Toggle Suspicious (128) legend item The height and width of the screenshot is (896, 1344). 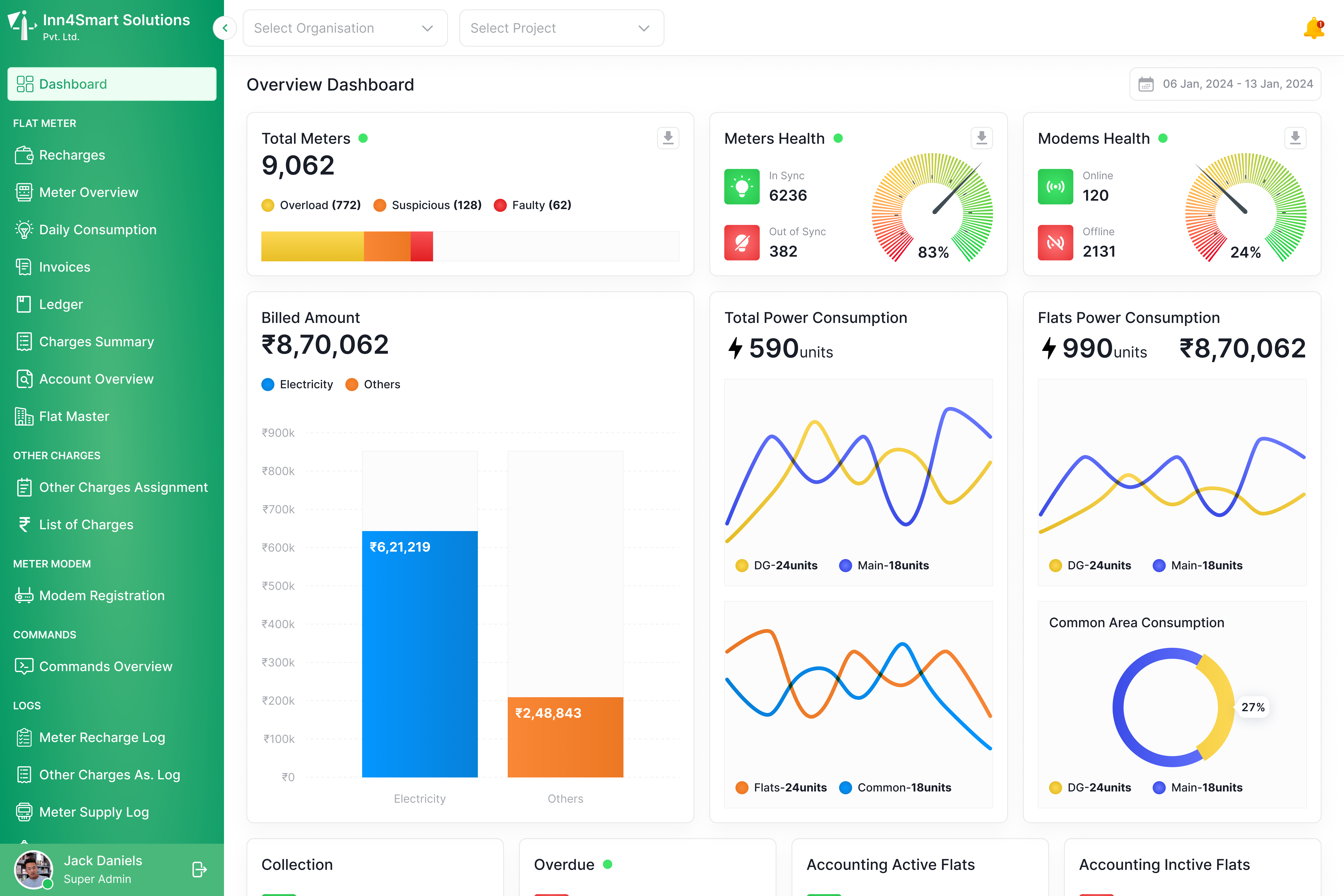click(427, 205)
